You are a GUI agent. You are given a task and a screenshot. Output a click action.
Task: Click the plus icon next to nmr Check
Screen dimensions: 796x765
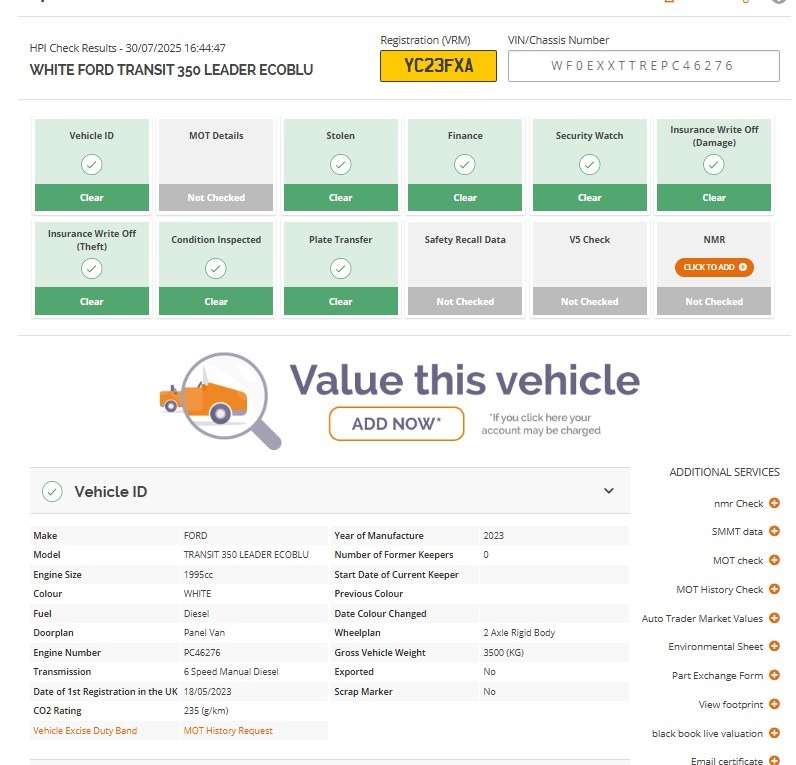pos(774,503)
